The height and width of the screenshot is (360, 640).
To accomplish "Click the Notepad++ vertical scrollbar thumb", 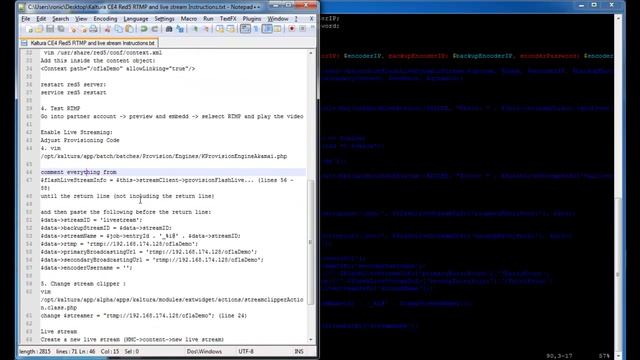I will point(311,242).
